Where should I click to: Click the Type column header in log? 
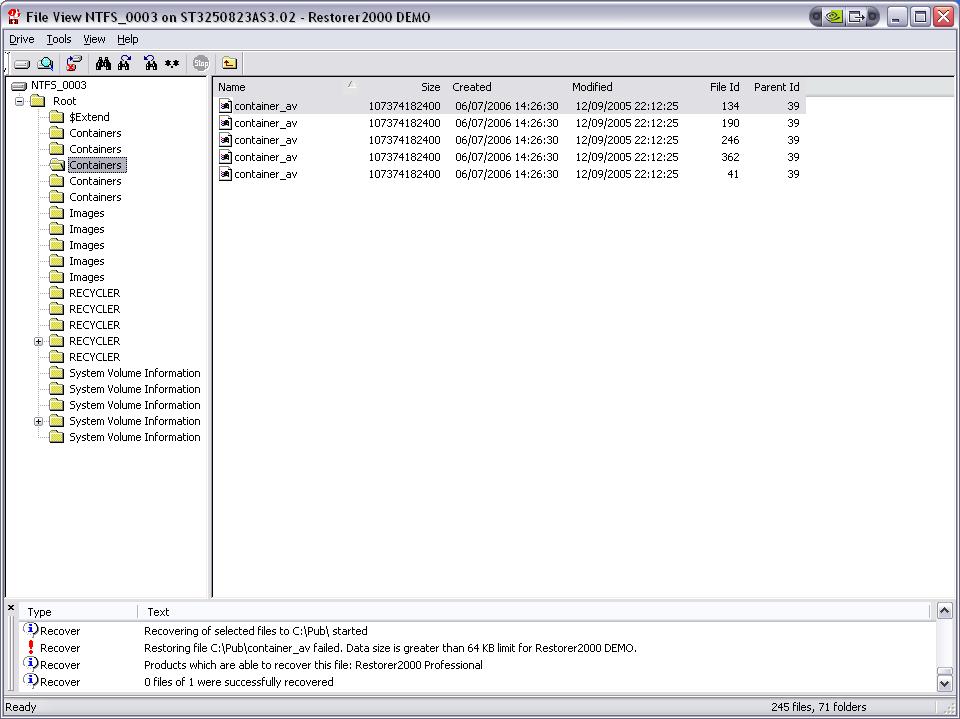[x=80, y=612]
